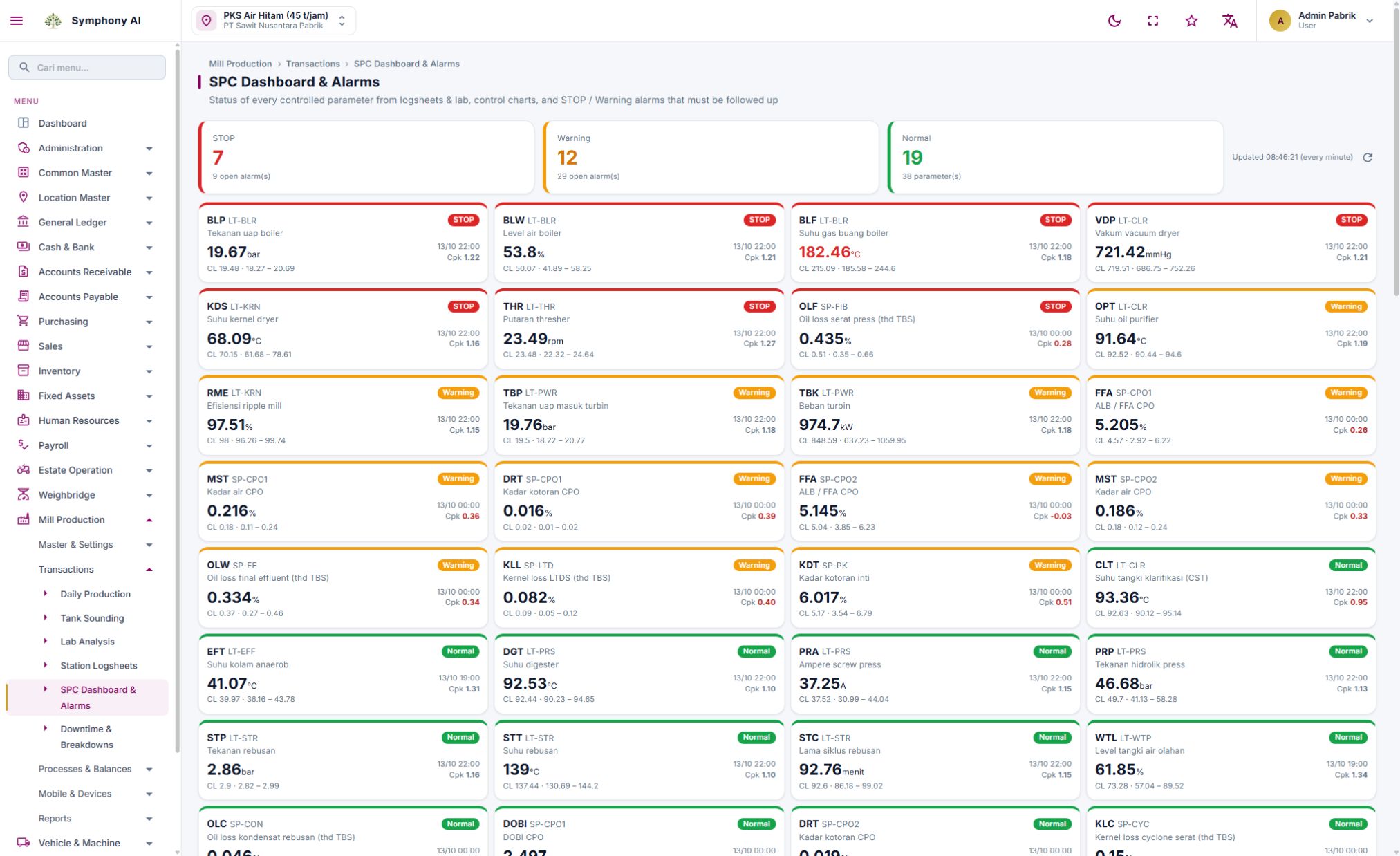This screenshot has width=1400, height=856.
Task: Click the Common Master sidebar icon
Action: (x=24, y=173)
